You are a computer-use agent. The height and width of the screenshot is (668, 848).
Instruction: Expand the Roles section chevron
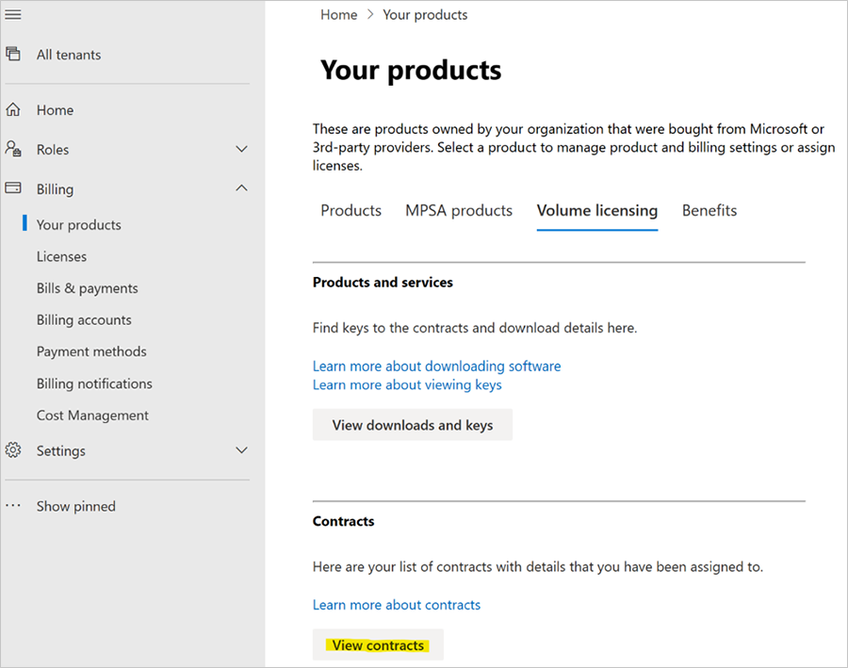point(241,149)
